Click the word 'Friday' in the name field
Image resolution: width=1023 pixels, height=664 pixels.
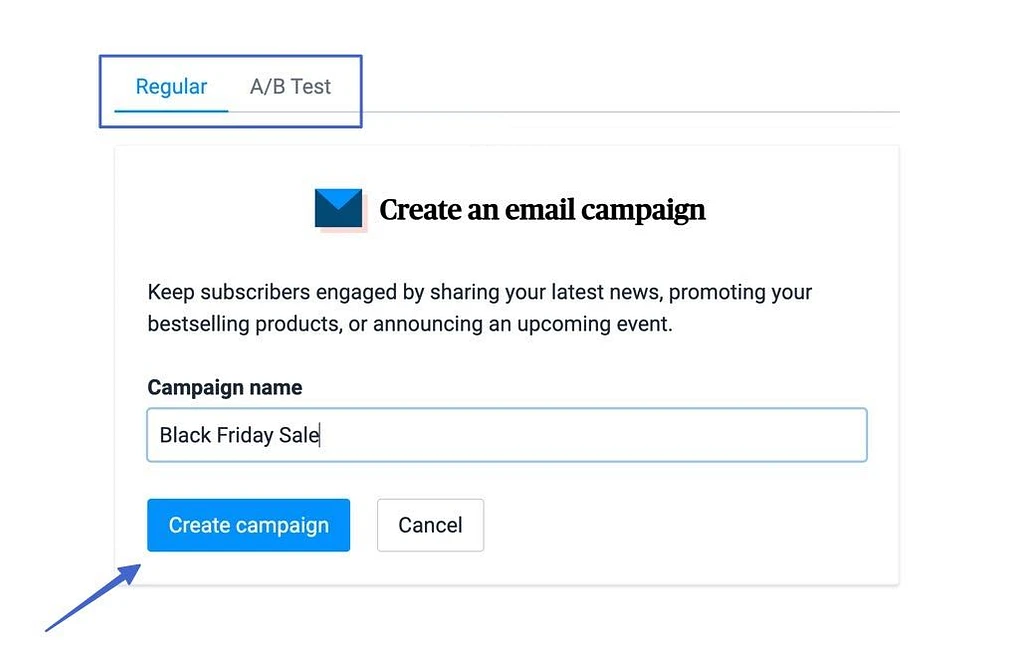pyautogui.click(x=246, y=436)
